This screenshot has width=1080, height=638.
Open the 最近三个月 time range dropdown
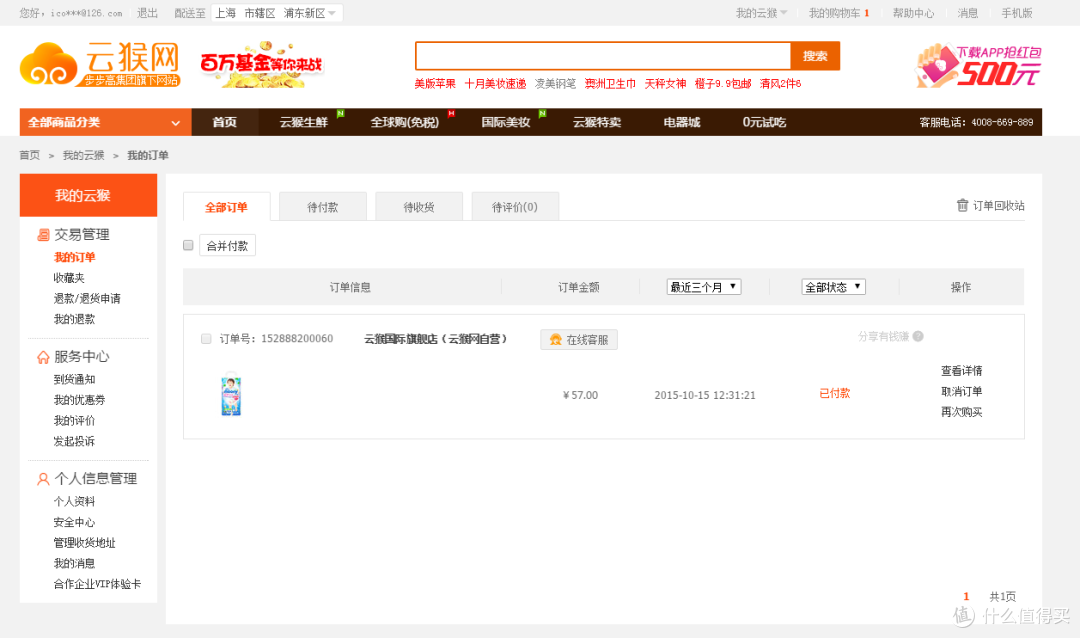704,287
